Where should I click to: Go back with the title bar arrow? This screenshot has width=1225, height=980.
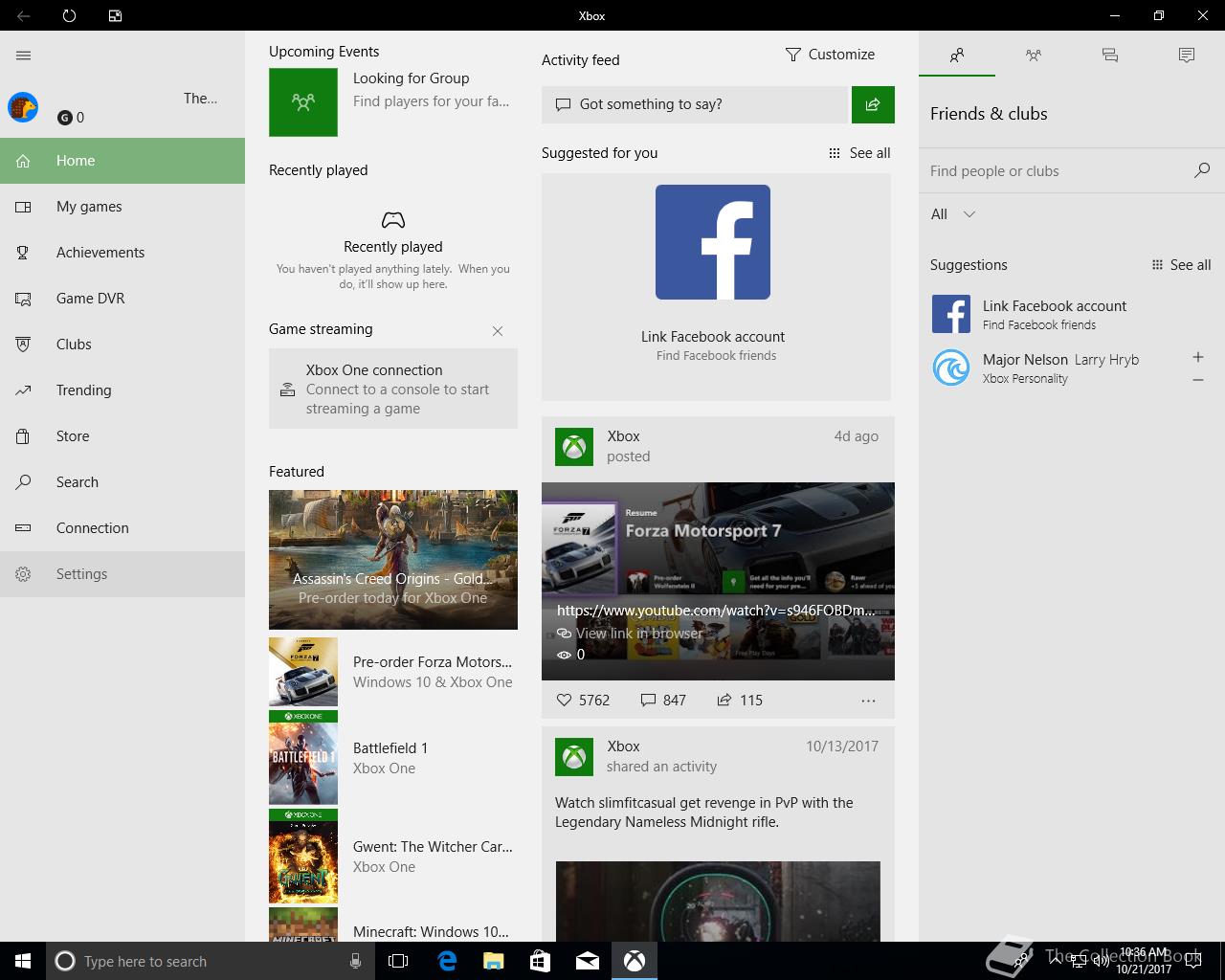[x=23, y=15]
